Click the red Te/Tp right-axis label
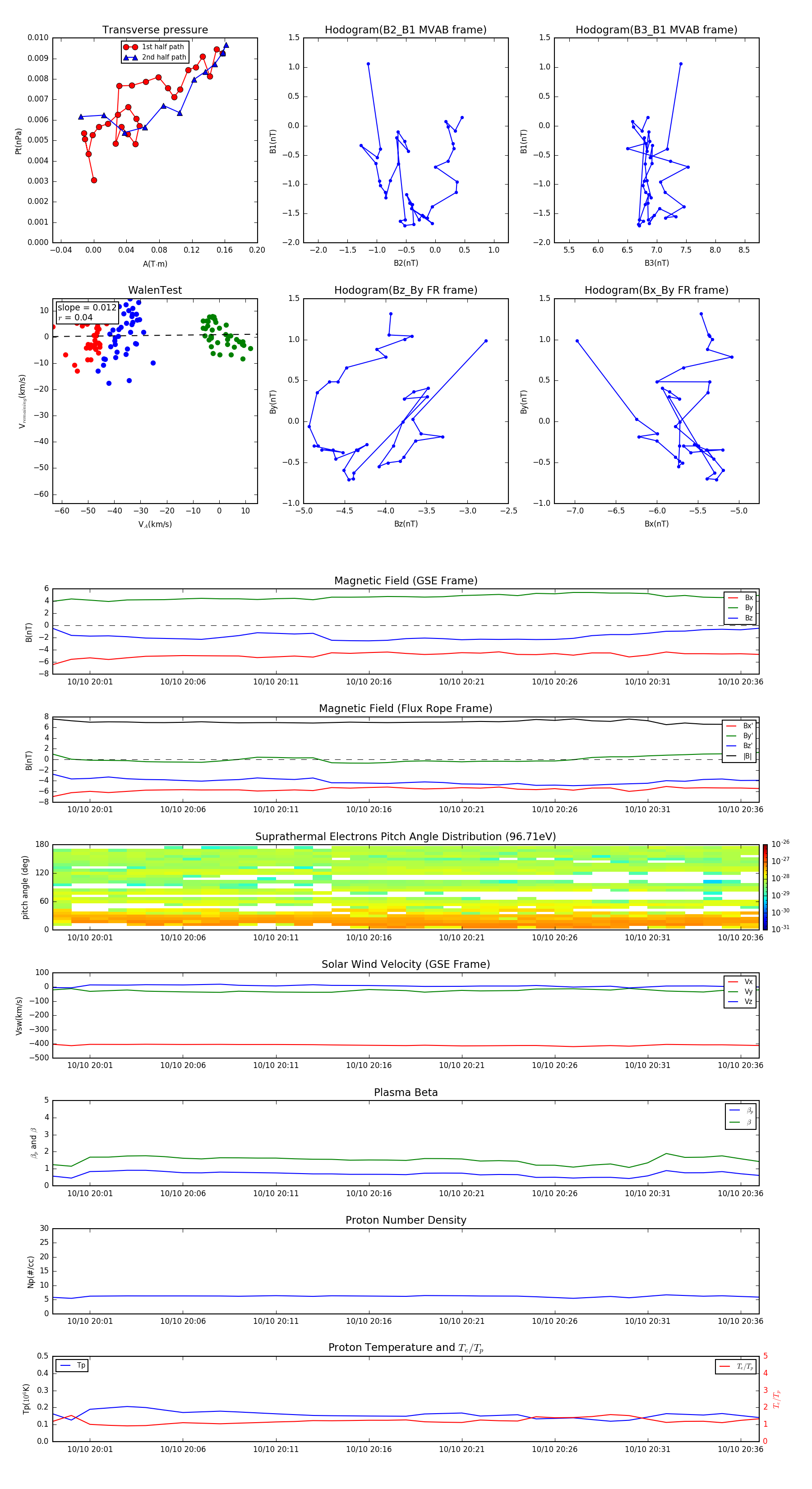Image resolution: width=812 pixels, height=1489 pixels. (x=777, y=1399)
